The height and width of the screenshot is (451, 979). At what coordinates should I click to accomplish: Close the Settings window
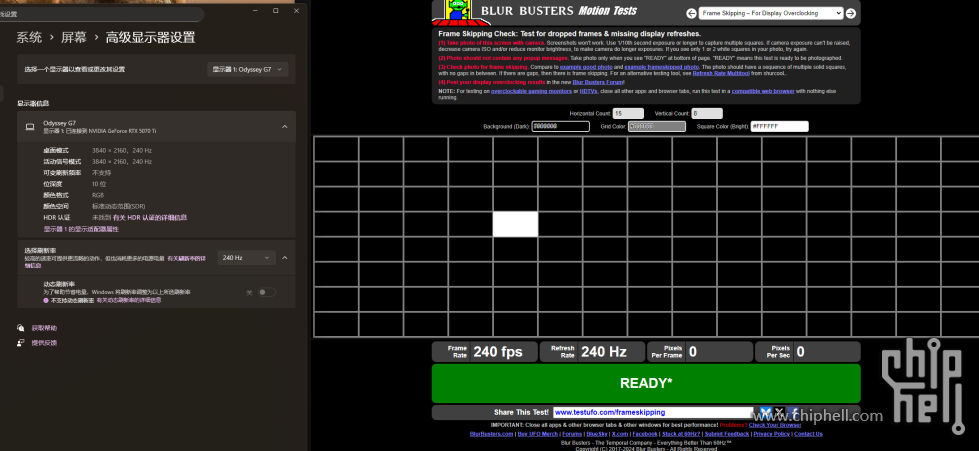pyautogui.click(x=297, y=11)
